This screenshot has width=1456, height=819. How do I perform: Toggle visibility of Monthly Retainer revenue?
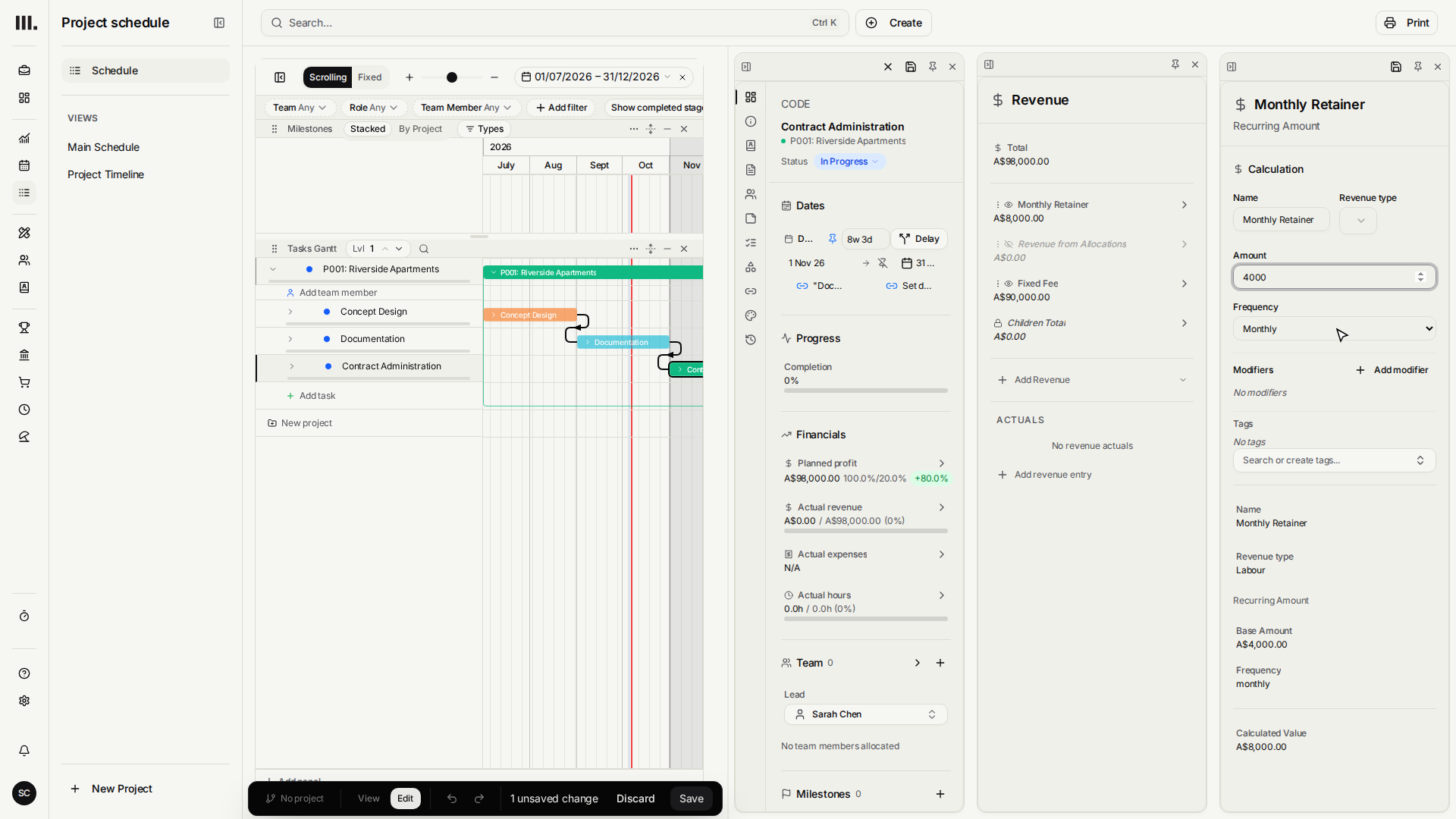tap(1009, 205)
